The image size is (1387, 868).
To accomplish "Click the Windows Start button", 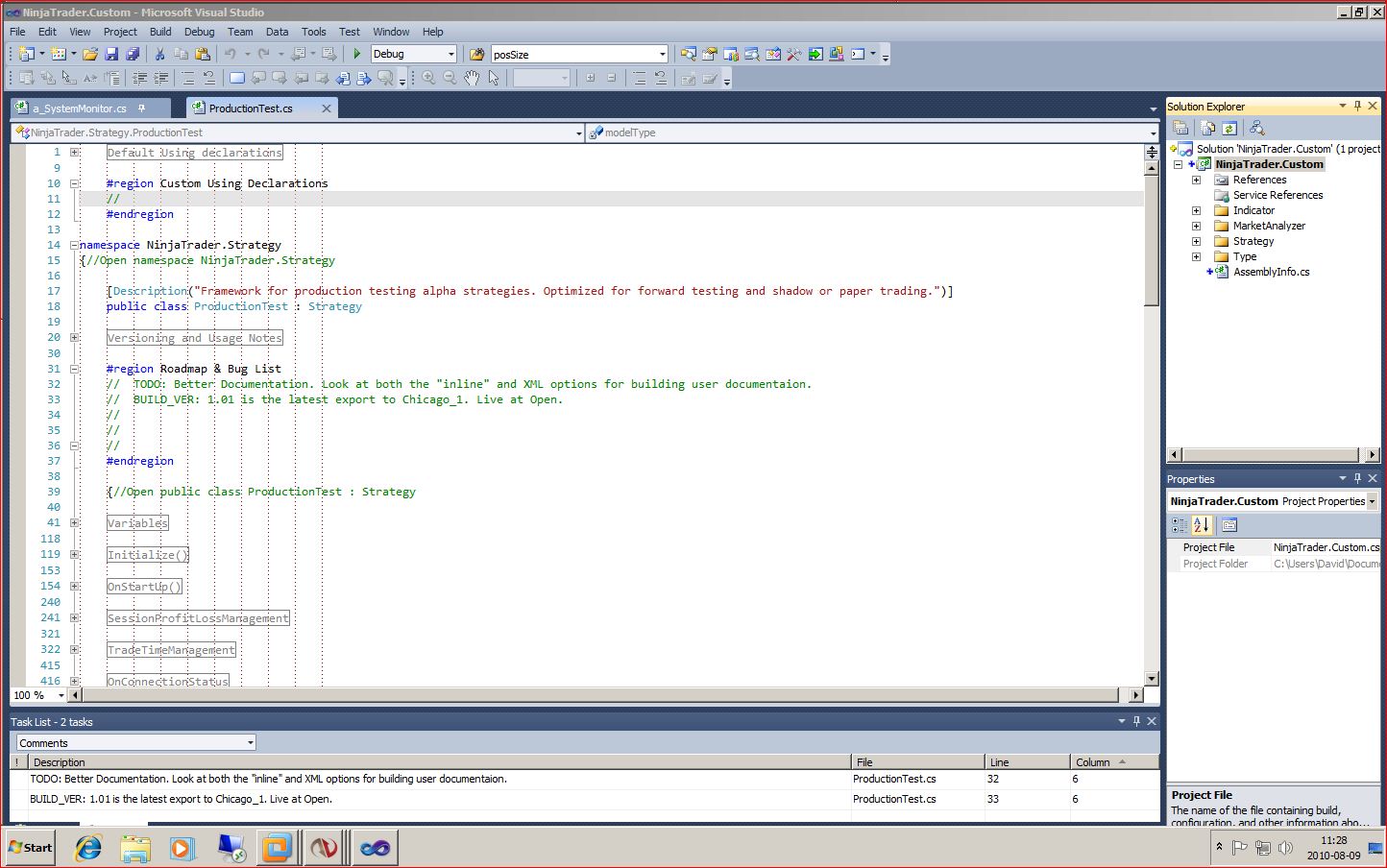I will (31, 847).
